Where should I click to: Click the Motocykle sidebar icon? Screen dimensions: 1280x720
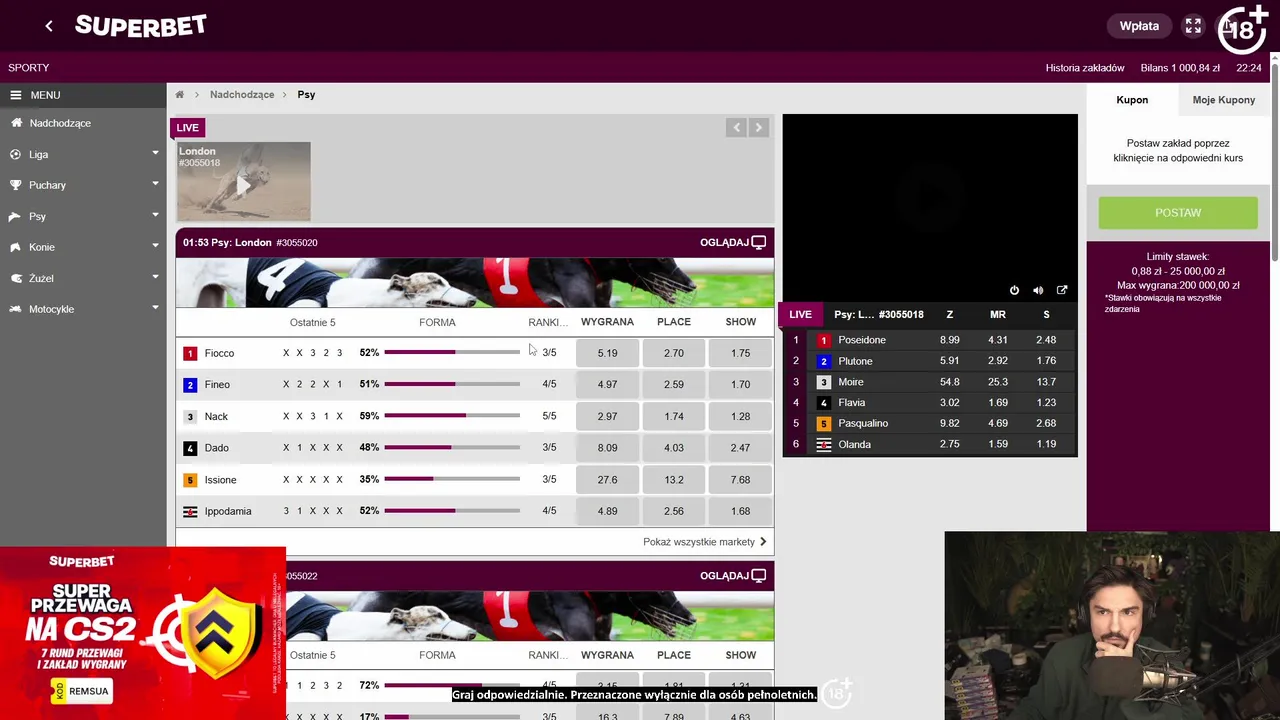(16, 309)
